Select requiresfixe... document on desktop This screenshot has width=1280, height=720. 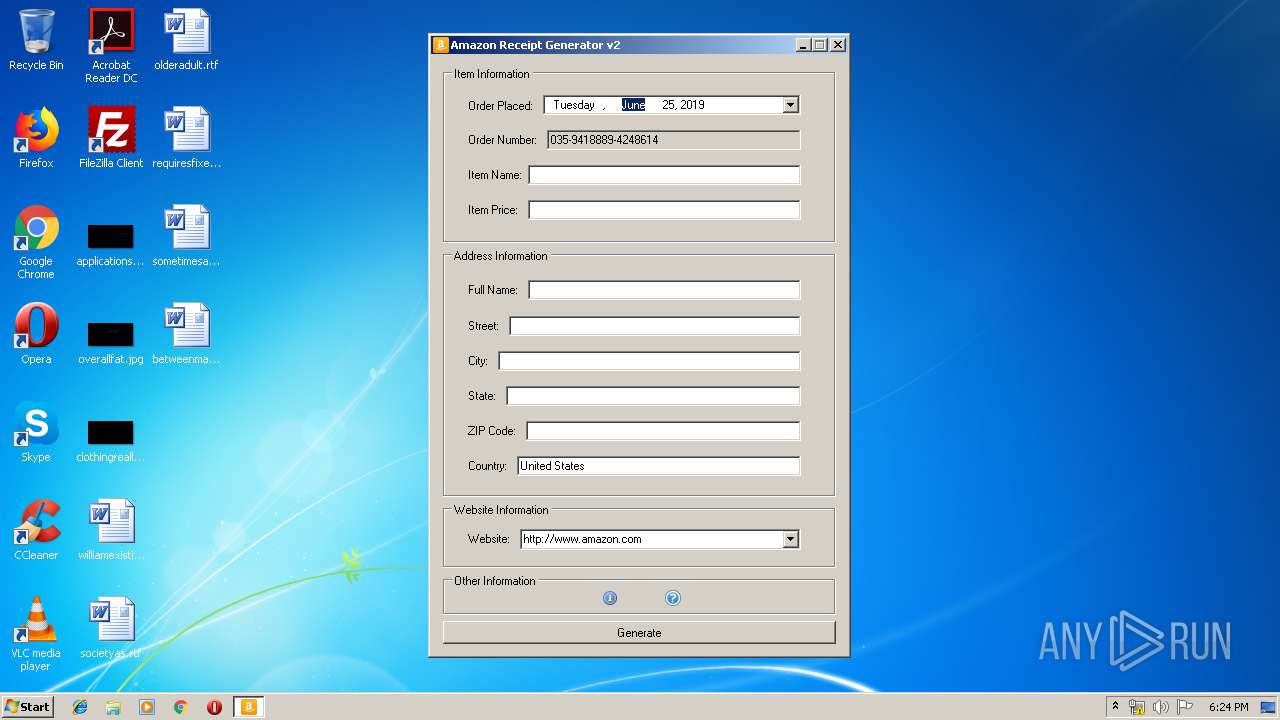coord(186,138)
